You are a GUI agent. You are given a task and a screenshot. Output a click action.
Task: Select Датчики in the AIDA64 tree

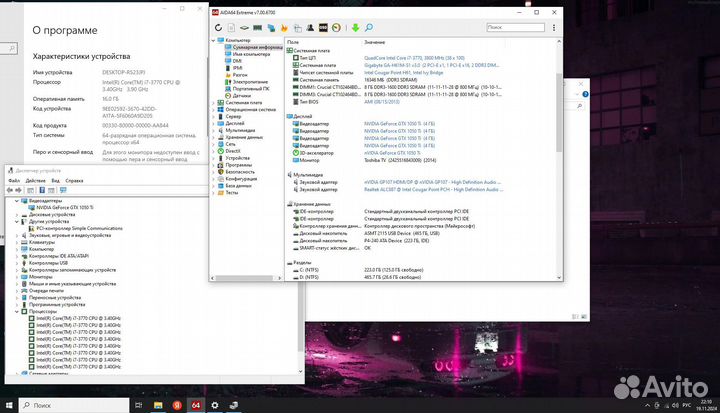242,95
